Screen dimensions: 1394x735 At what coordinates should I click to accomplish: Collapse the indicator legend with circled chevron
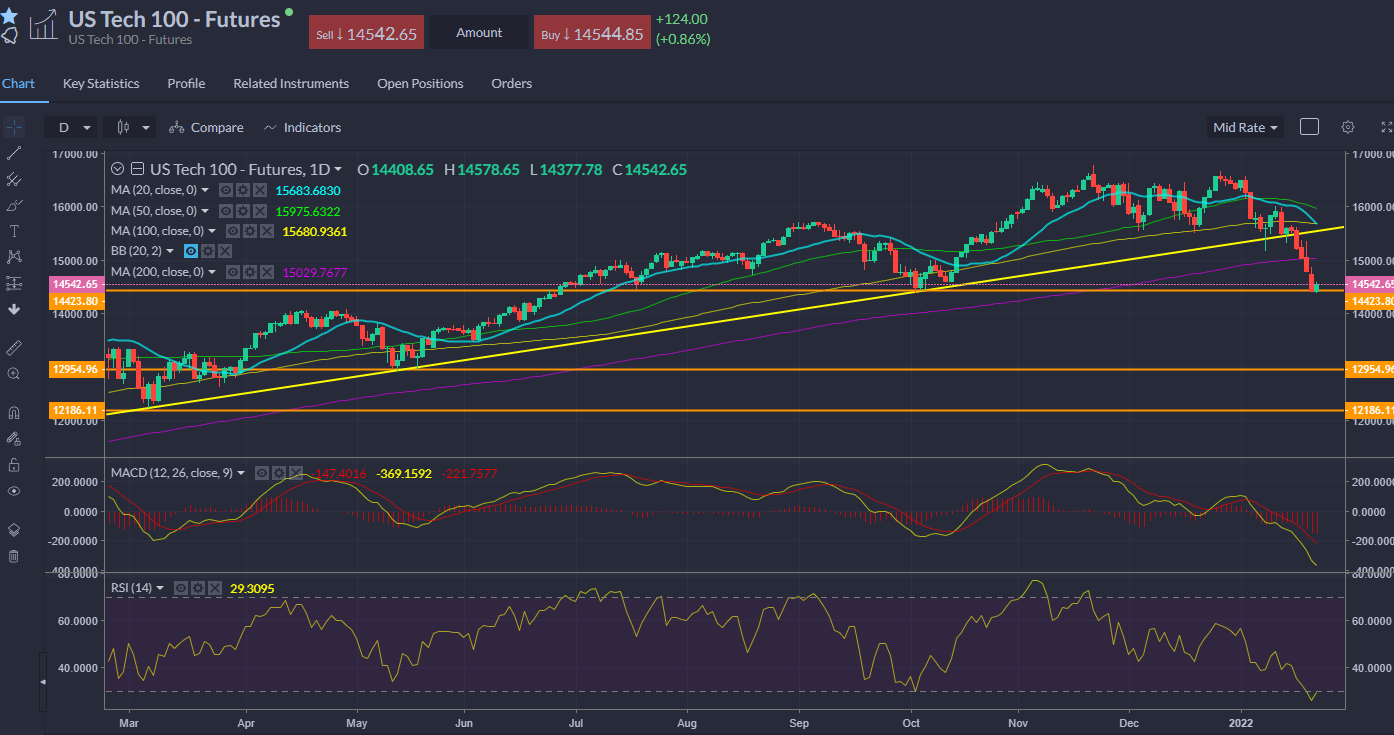pyautogui.click(x=118, y=169)
